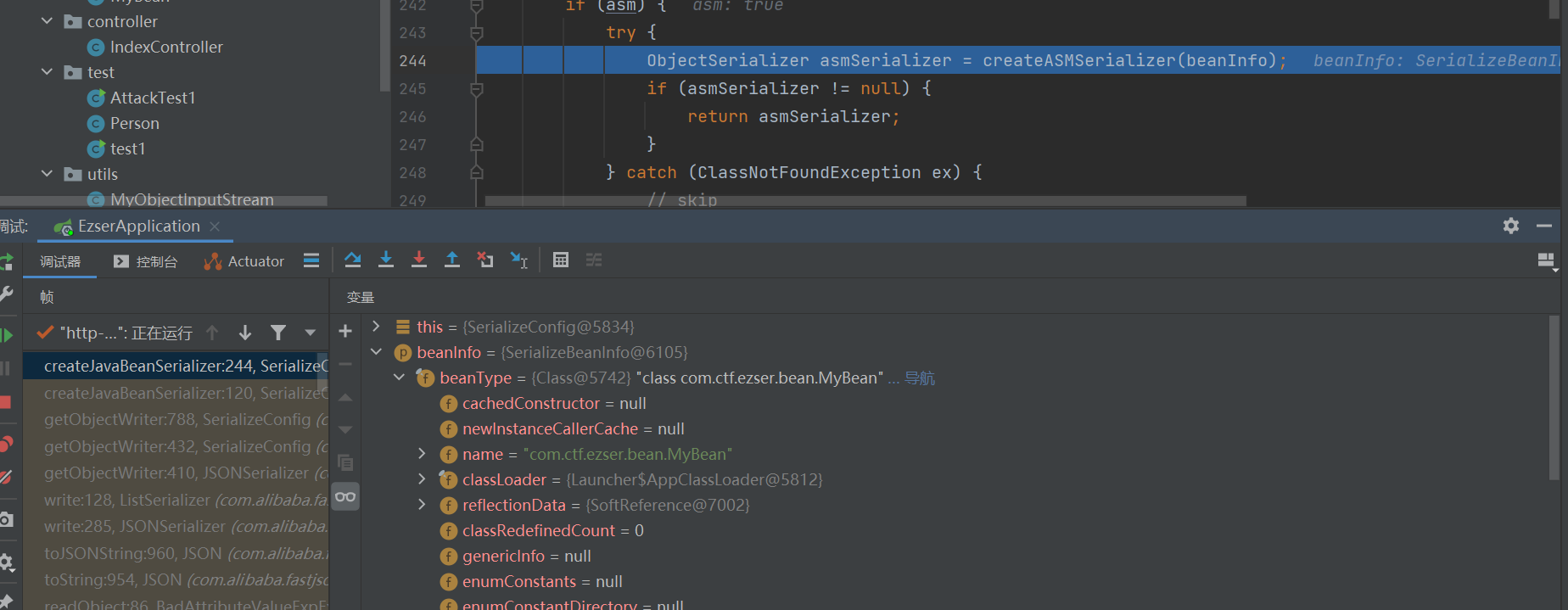
Task: Add a new watch with plus icon
Action: [x=345, y=332]
